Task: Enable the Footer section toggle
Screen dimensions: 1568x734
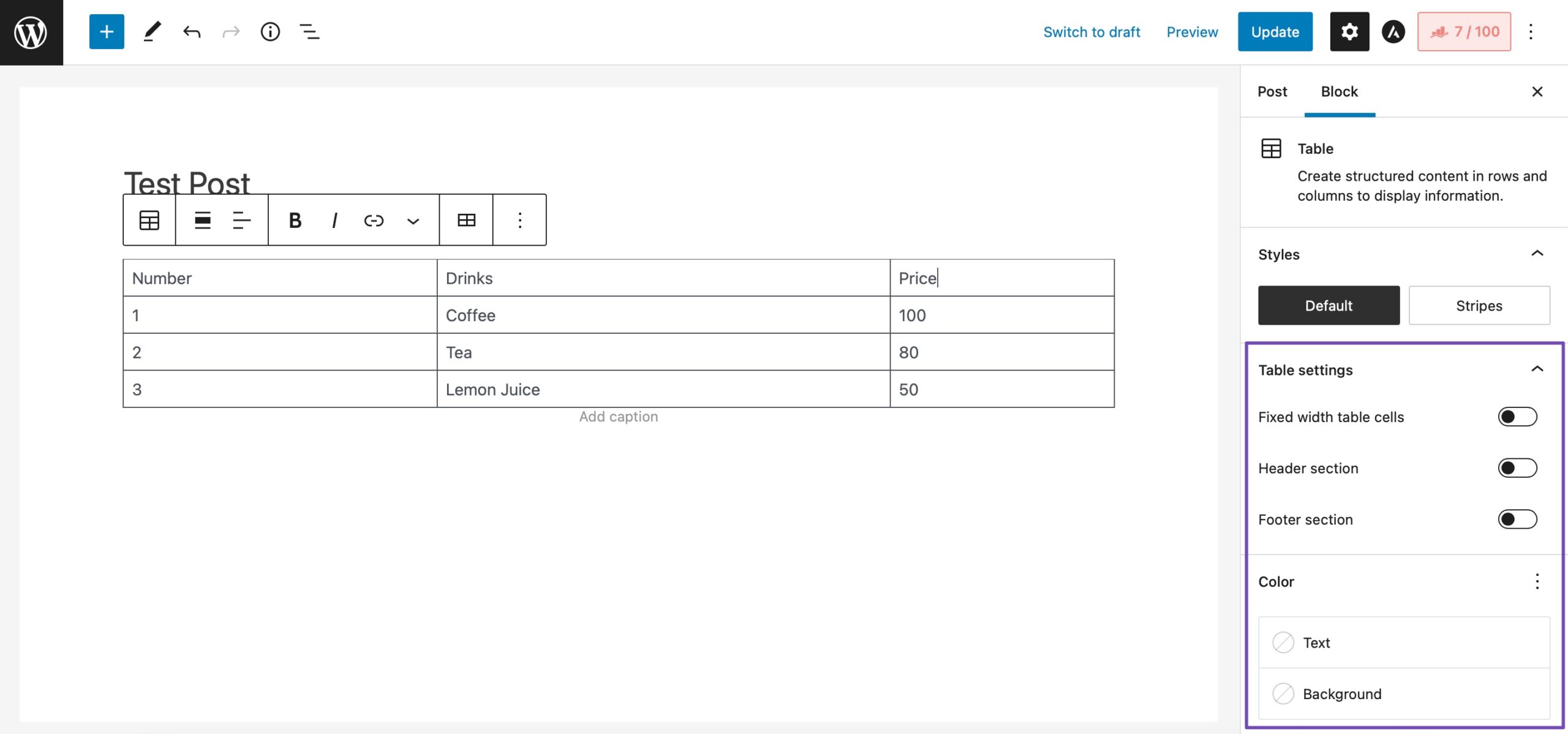Action: 1517,519
